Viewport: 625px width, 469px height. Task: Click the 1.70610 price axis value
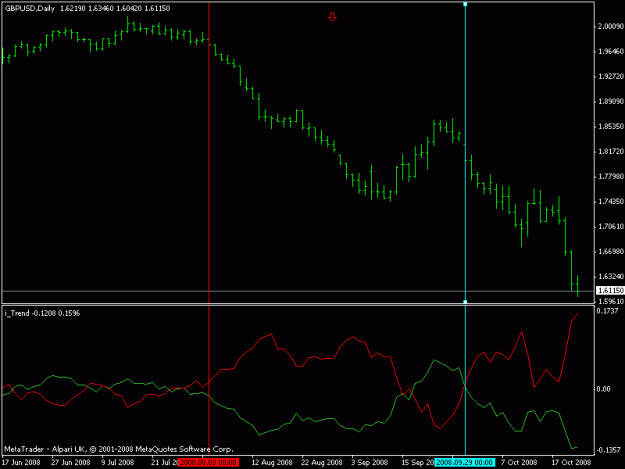point(610,226)
